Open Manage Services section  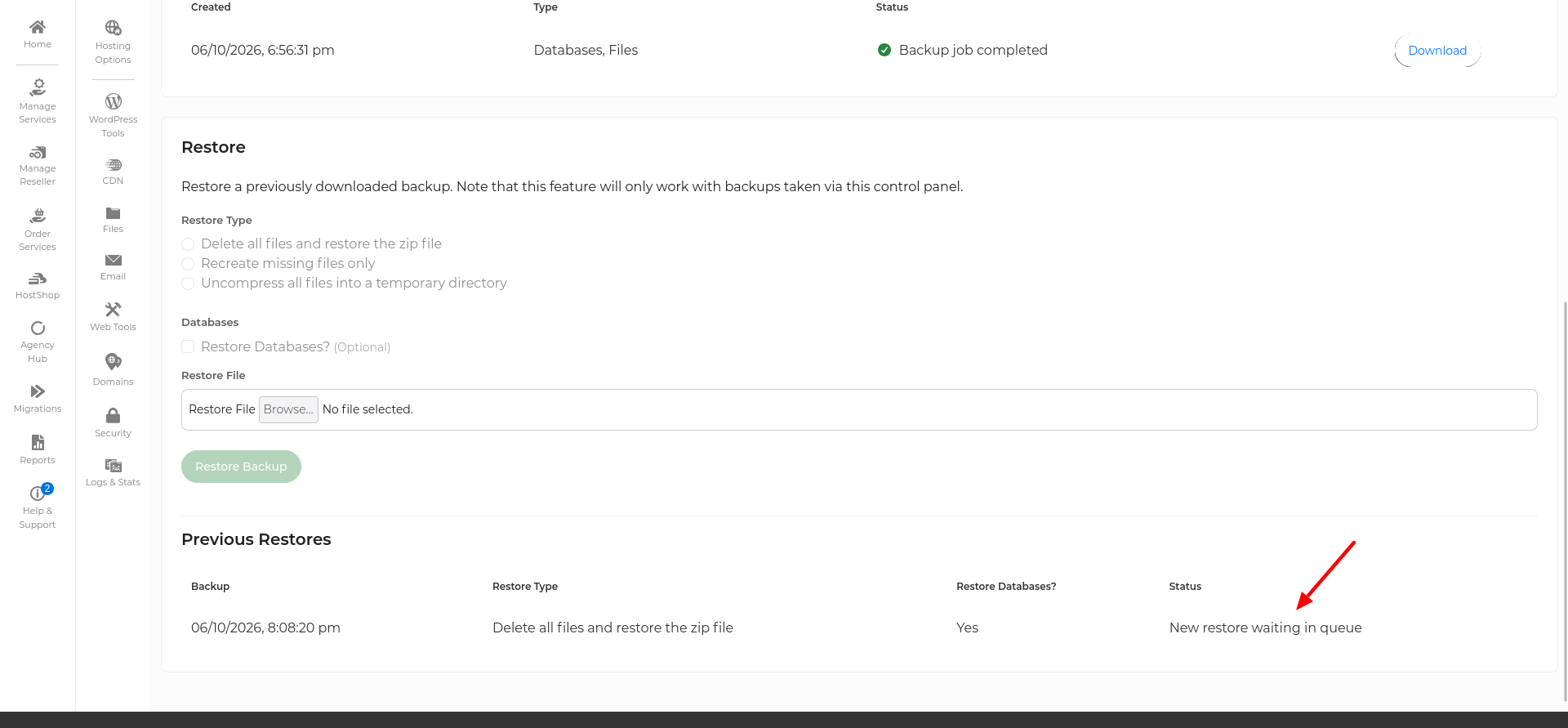click(x=38, y=102)
